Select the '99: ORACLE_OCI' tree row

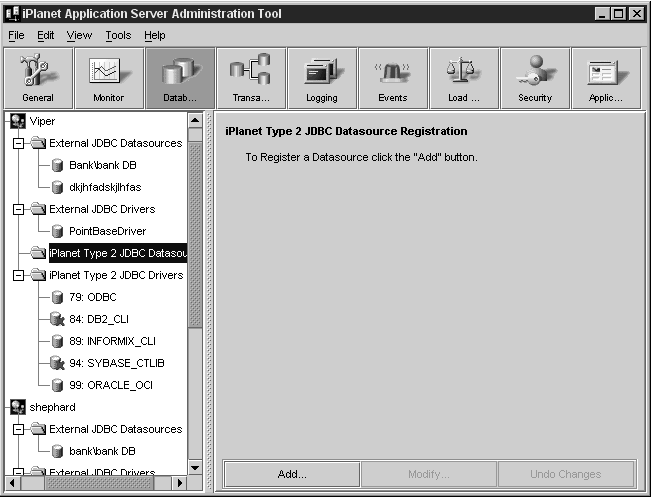click(111, 385)
